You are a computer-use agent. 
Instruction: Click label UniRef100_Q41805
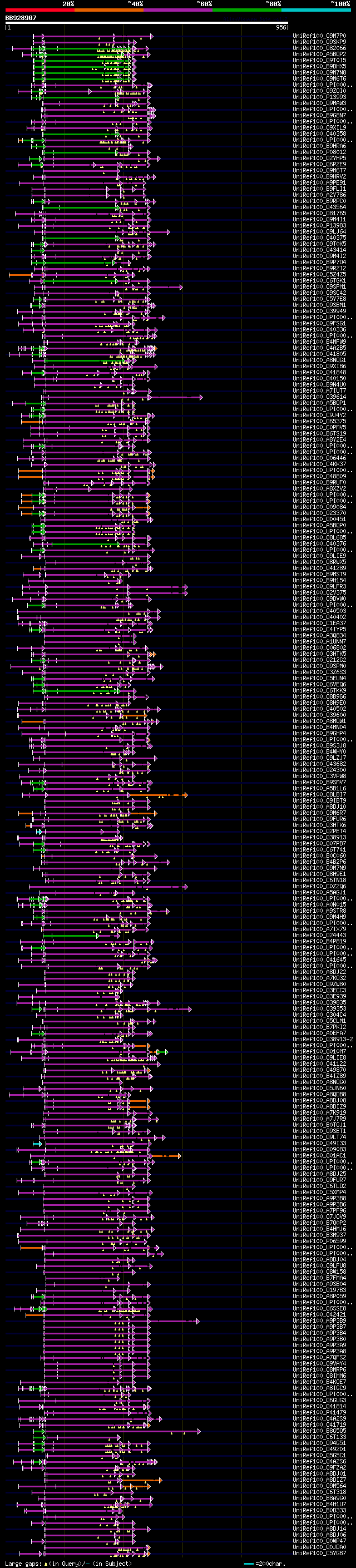pyautogui.click(x=319, y=354)
